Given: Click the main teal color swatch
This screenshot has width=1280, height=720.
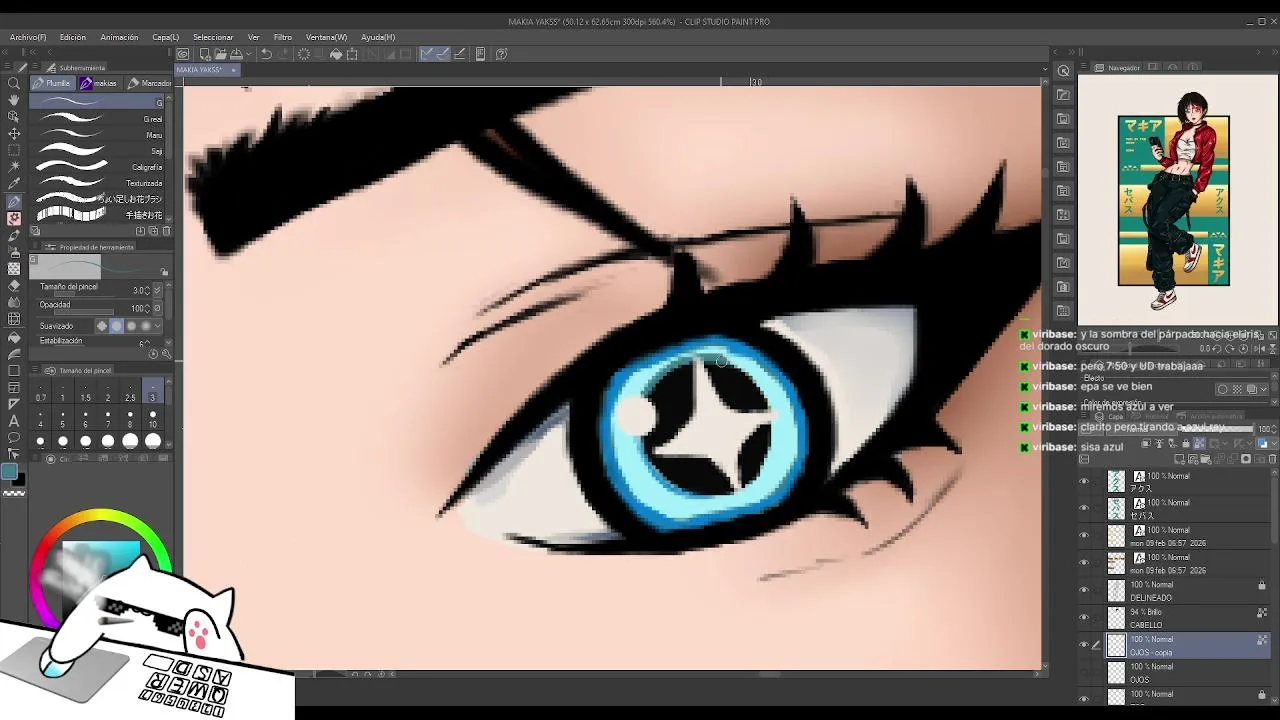Looking at the screenshot, I should point(9,472).
